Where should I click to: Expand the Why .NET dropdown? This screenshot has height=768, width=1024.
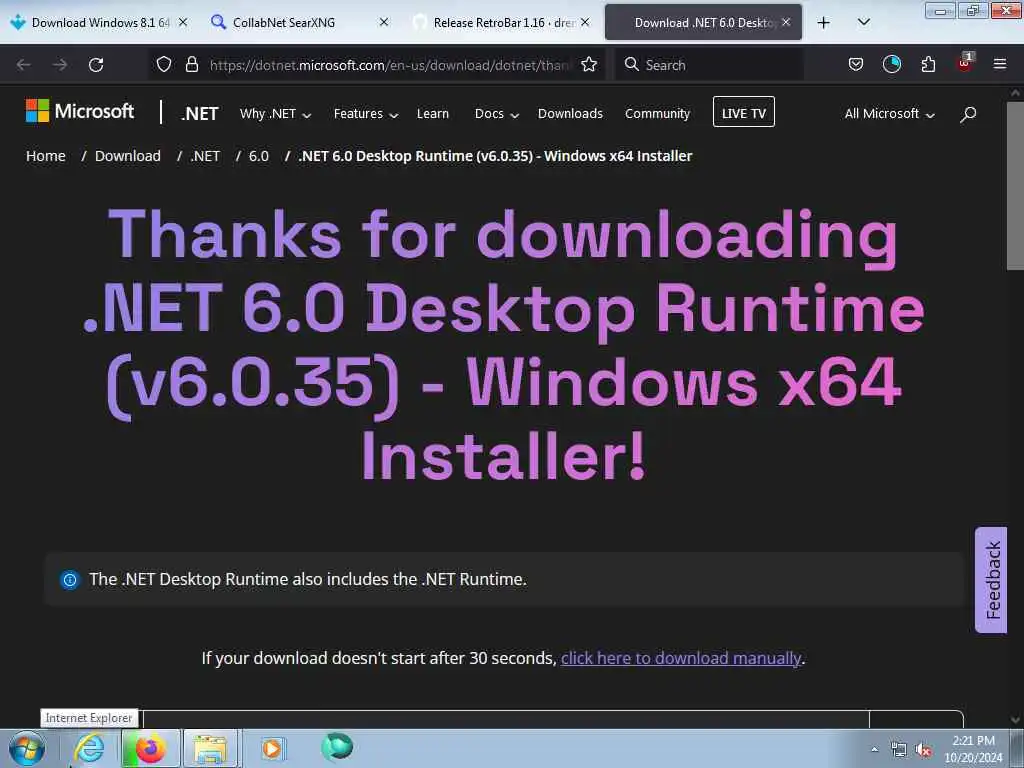(276, 114)
